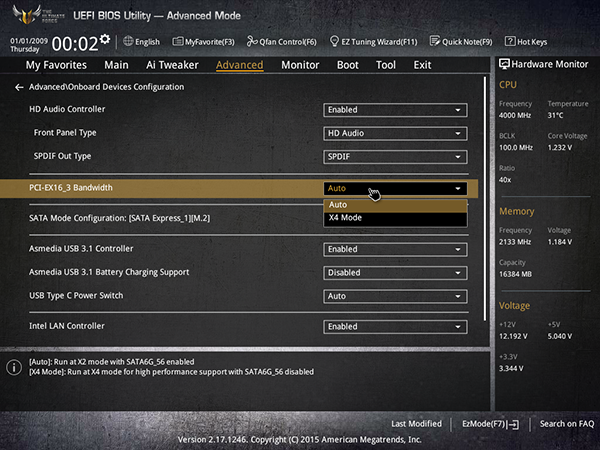Choose Auto in the bandwidth list
The width and height of the screenshot is (600, 450).
(x=395, y=205)
